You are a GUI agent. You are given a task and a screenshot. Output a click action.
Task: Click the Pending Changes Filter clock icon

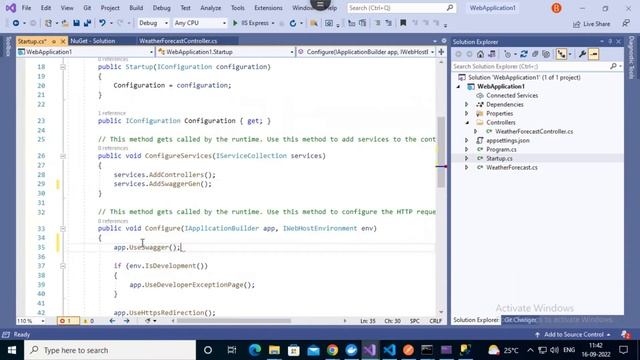click(x=507, y=54)
